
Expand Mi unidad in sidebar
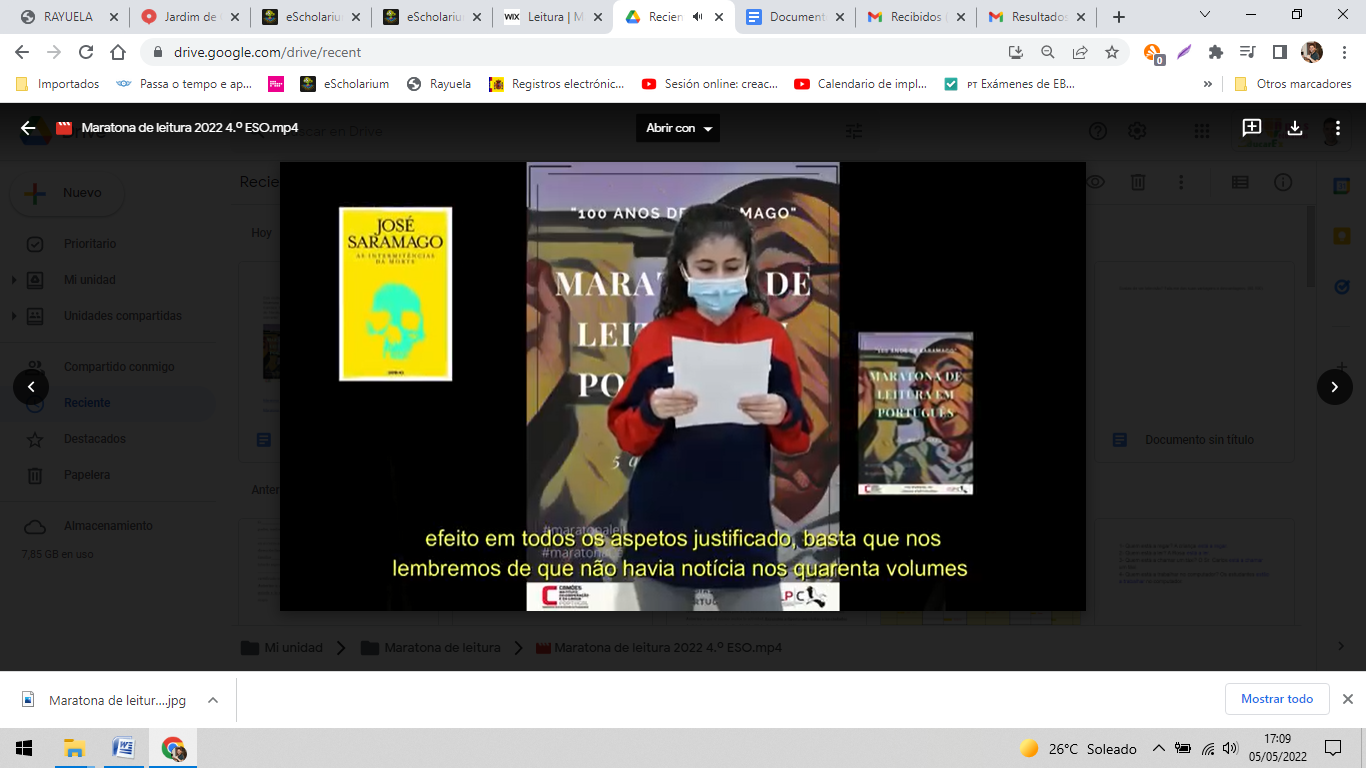[x=14, y=280]
